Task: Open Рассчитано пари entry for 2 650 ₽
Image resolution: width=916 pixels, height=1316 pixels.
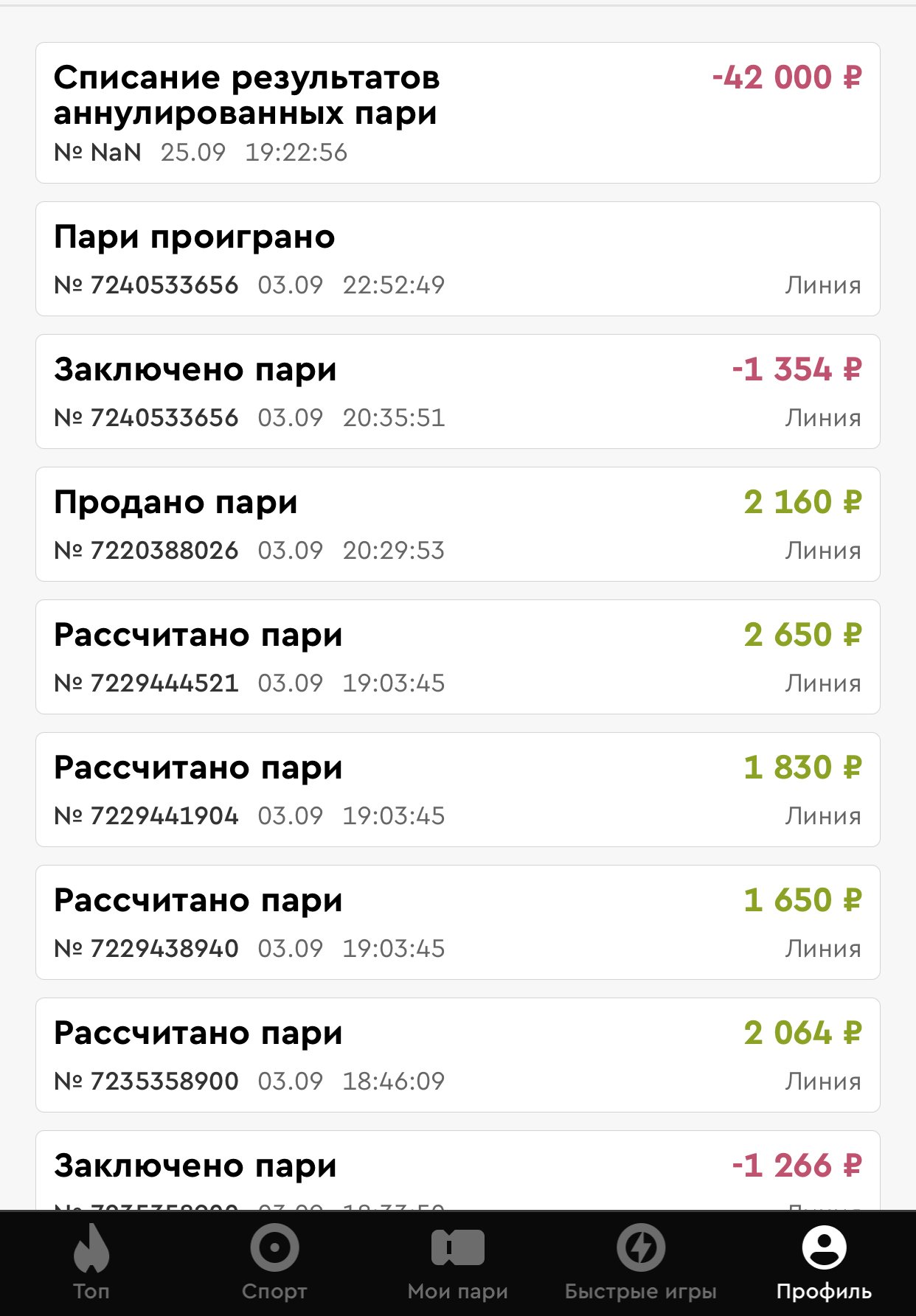Action: click(x=457, y=657)
